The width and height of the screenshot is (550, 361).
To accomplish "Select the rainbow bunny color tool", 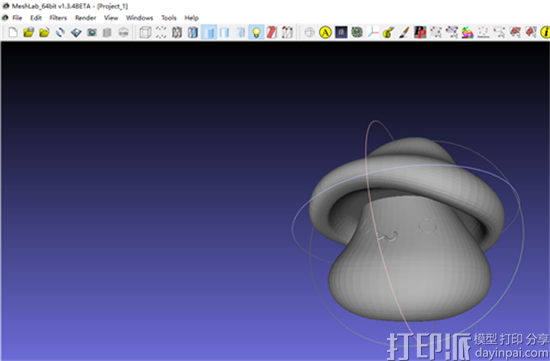I will [x=467, y=33].
